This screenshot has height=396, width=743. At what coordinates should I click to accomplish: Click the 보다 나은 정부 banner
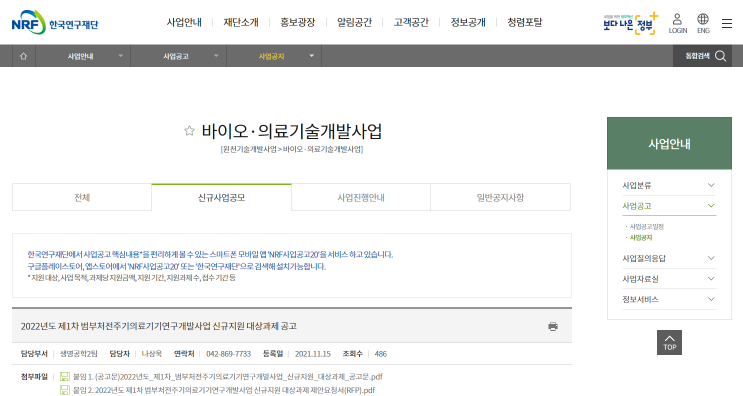tap(631, 23)
